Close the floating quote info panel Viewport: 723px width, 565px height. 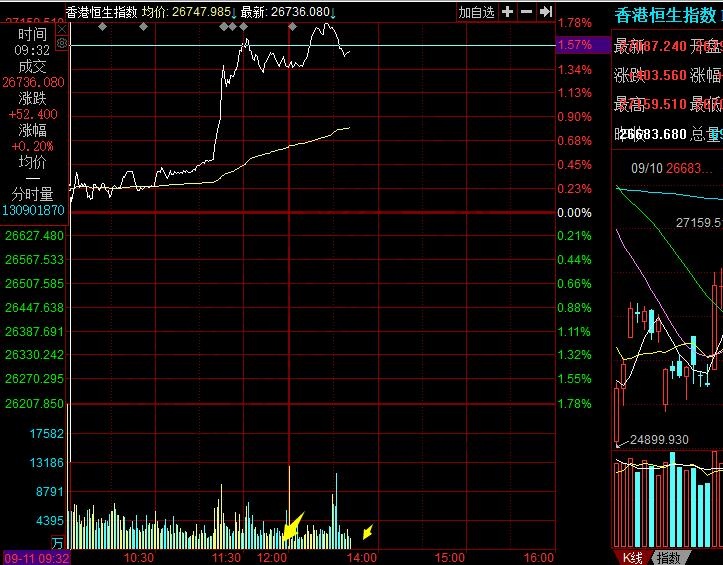tap(62, 30)
